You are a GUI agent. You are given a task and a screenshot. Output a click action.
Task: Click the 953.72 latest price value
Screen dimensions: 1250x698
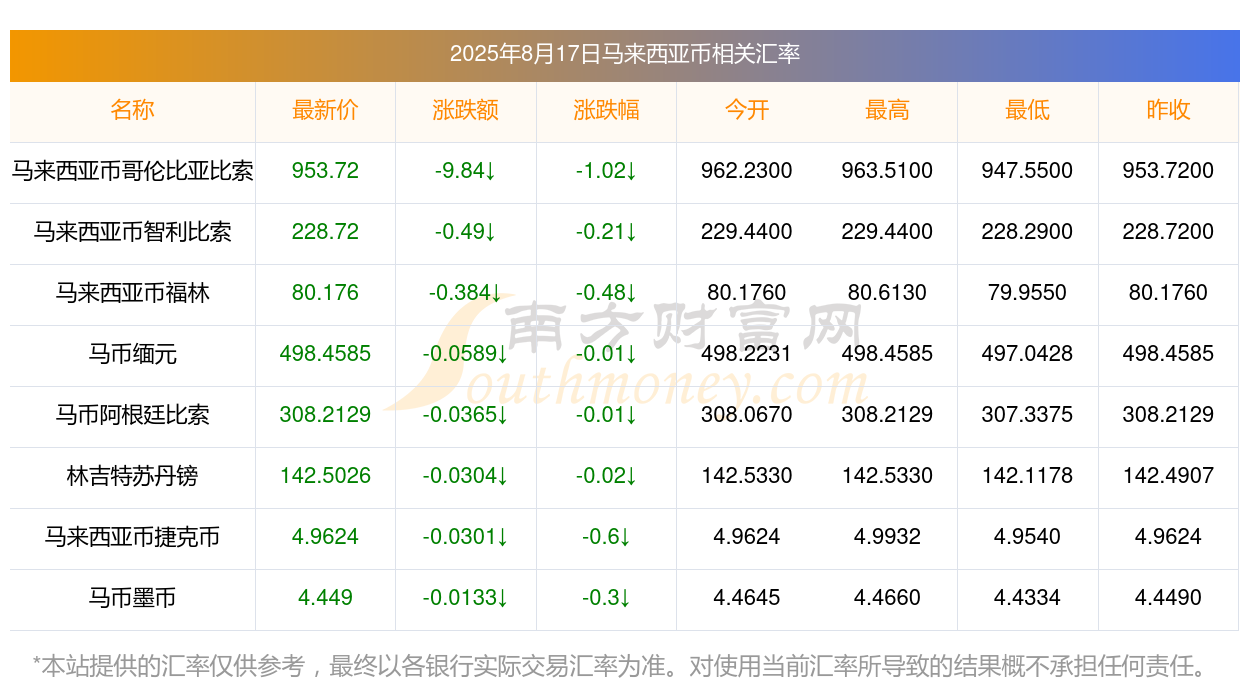click(x=325, y=171)
